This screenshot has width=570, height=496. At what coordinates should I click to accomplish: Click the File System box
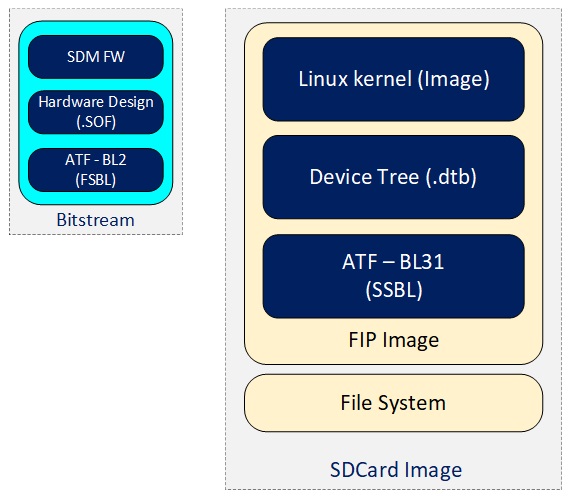[x=394, y=403]
